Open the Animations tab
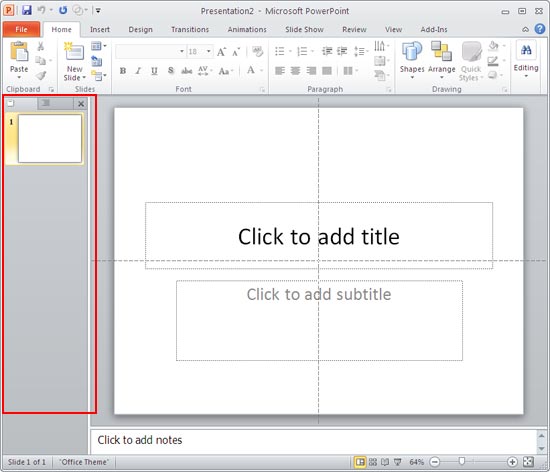The height and width of the screenshot is (472, 550). [247, 29]
